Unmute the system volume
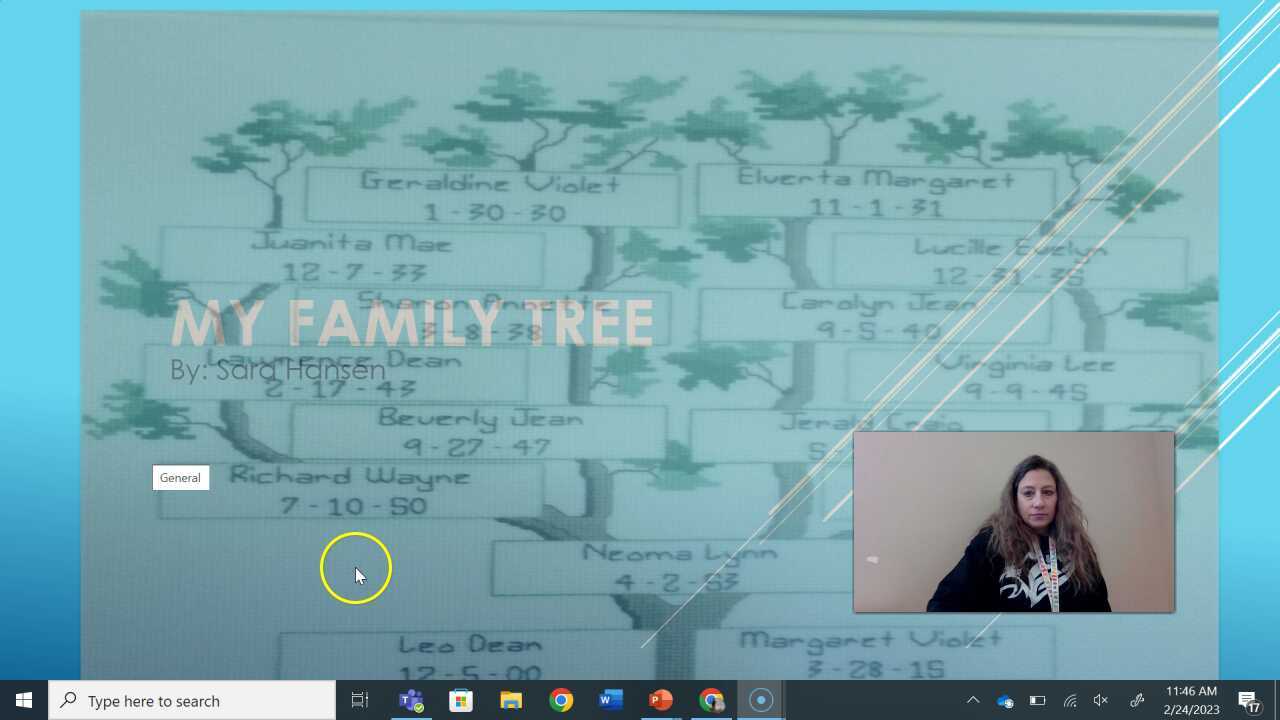Screen dimensions: 1280x720 pos(1101,700)
